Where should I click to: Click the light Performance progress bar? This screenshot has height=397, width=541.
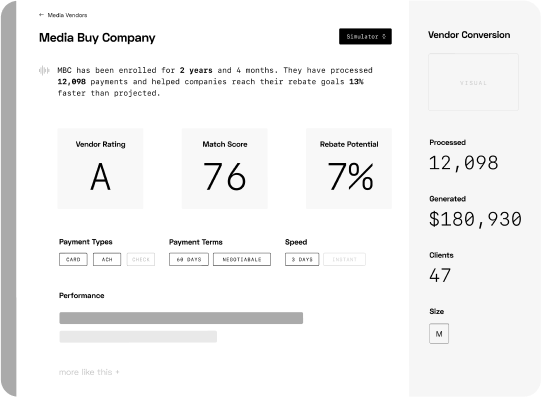click(x=138, y=336)
